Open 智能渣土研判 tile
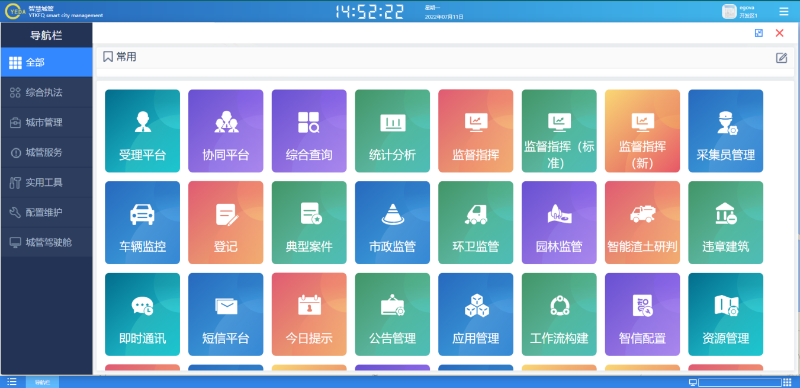The width and height of the screenshot is (800, 388). click(x=642, y=223)
